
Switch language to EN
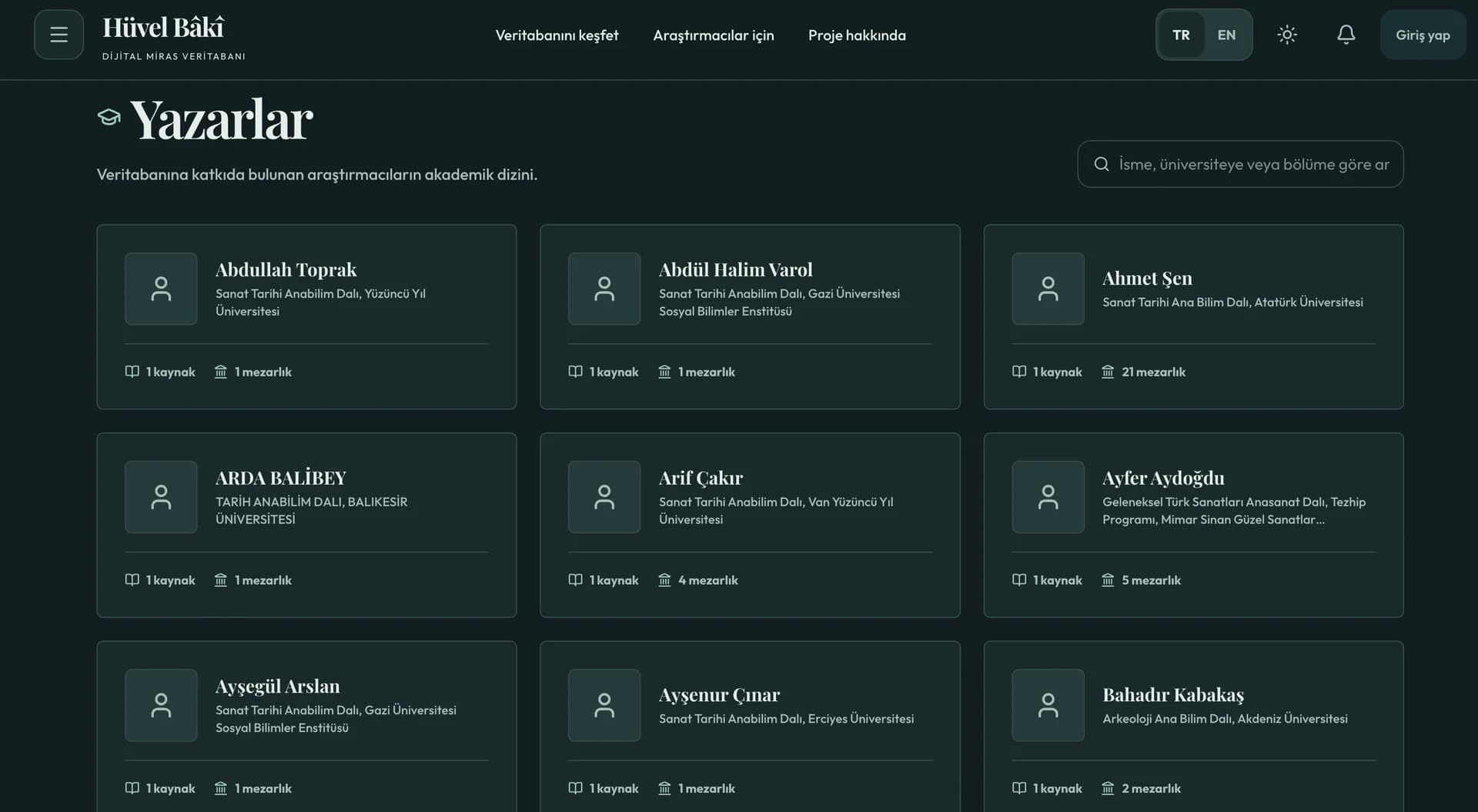[x=1226, y=35]
